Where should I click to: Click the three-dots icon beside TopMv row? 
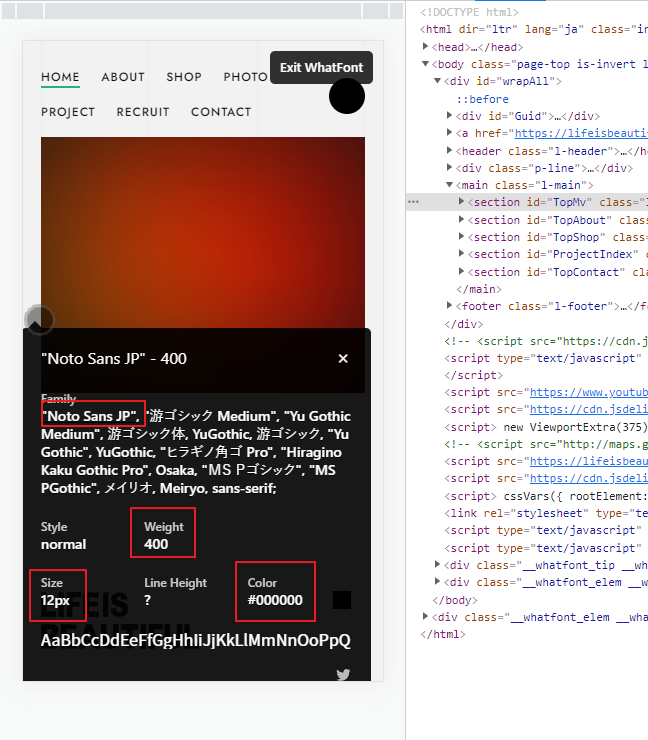pyautogui.click(x=413, y=202)
